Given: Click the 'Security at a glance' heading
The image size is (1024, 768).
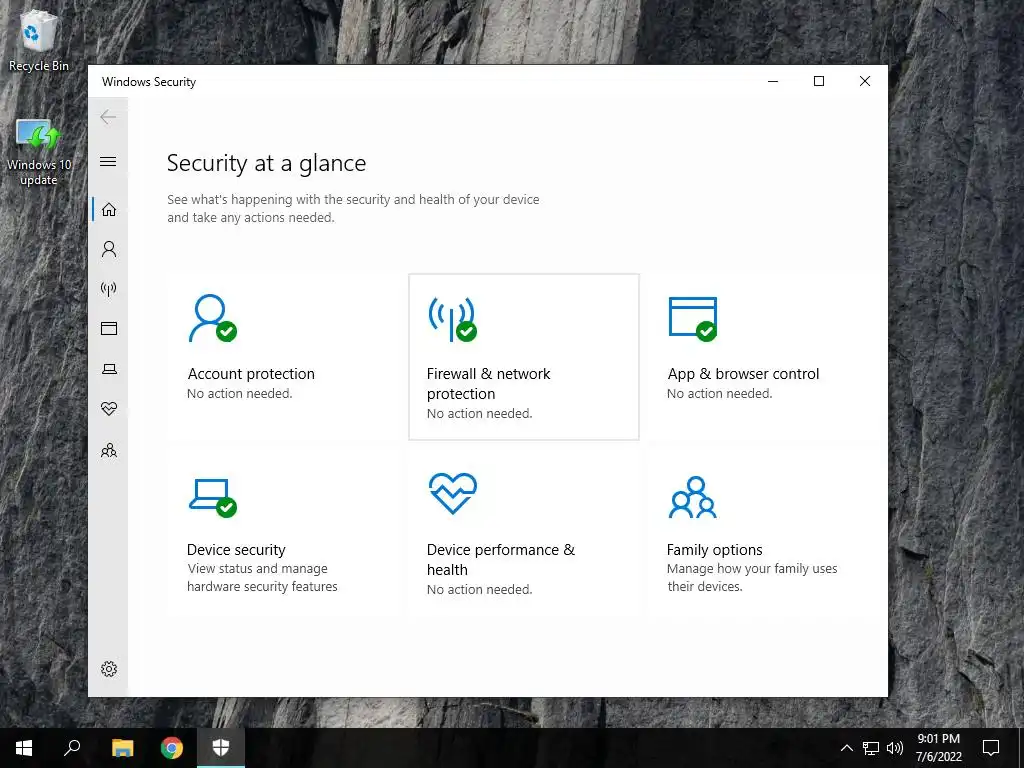Looking at the screenshot, I should pyautogui.click(x=266, y=163).
